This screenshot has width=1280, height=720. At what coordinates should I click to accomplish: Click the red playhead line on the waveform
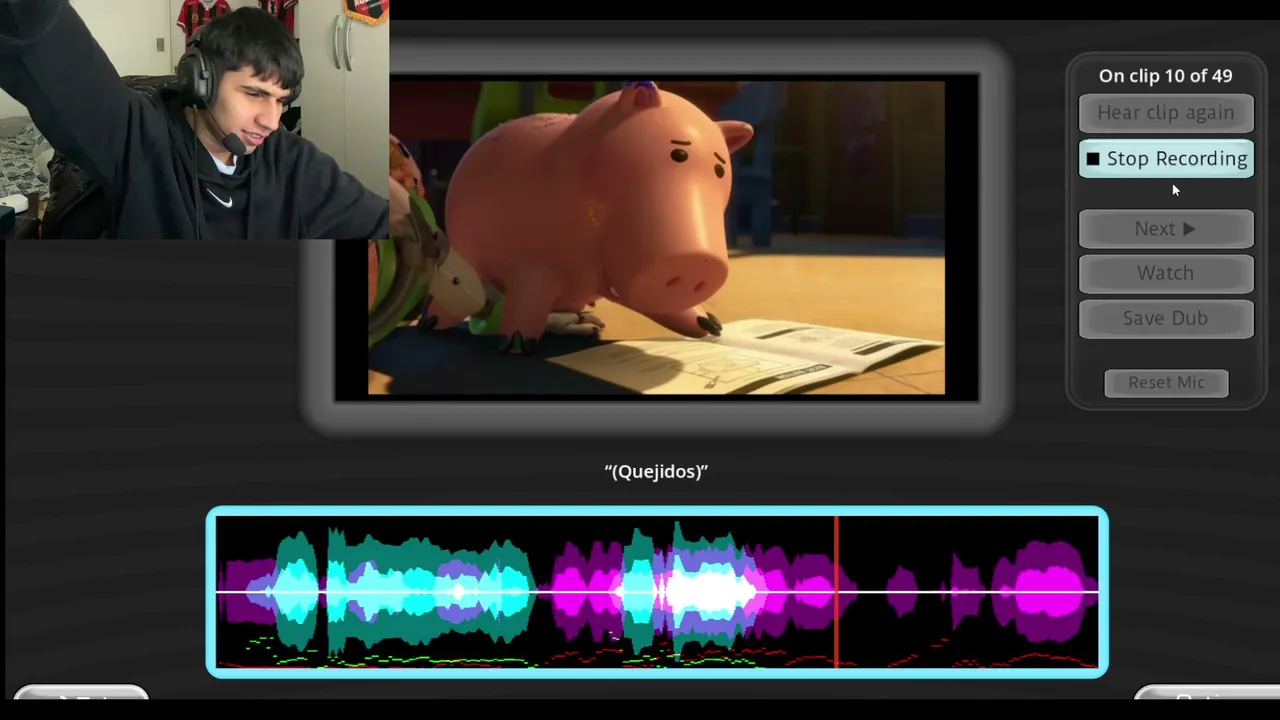836,592
